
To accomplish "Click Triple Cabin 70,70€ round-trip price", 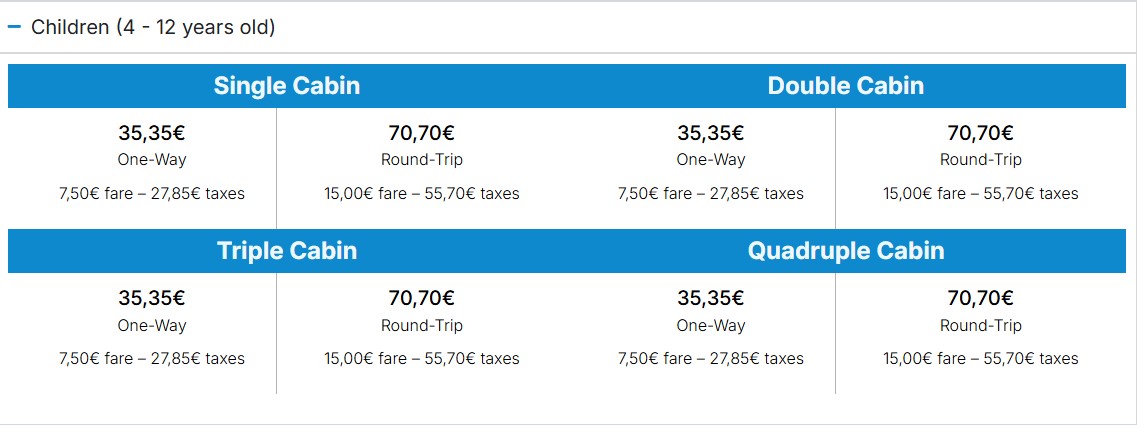I will (x=421, y=298).
